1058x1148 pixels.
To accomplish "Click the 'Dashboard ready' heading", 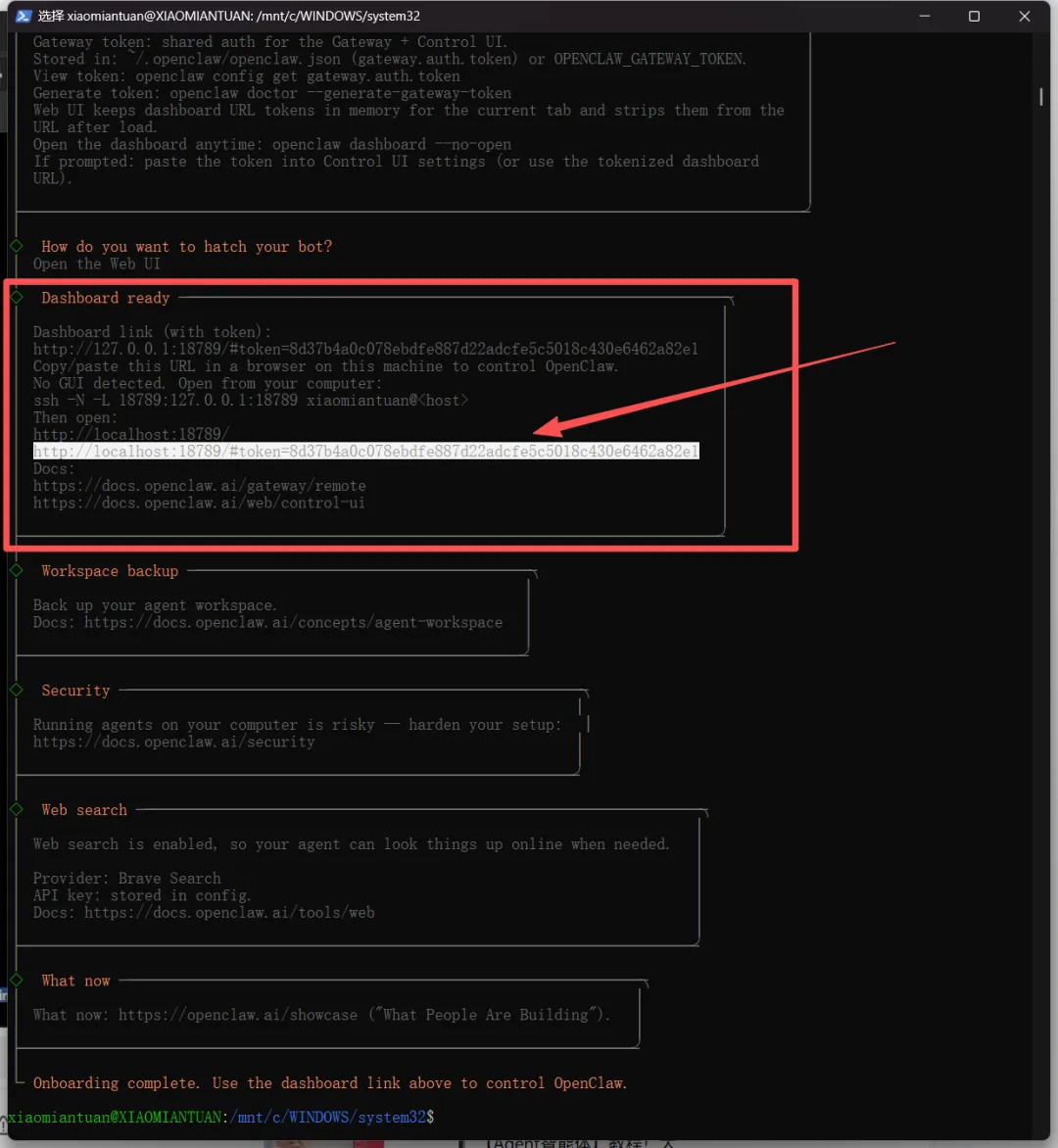I will 106,298.
